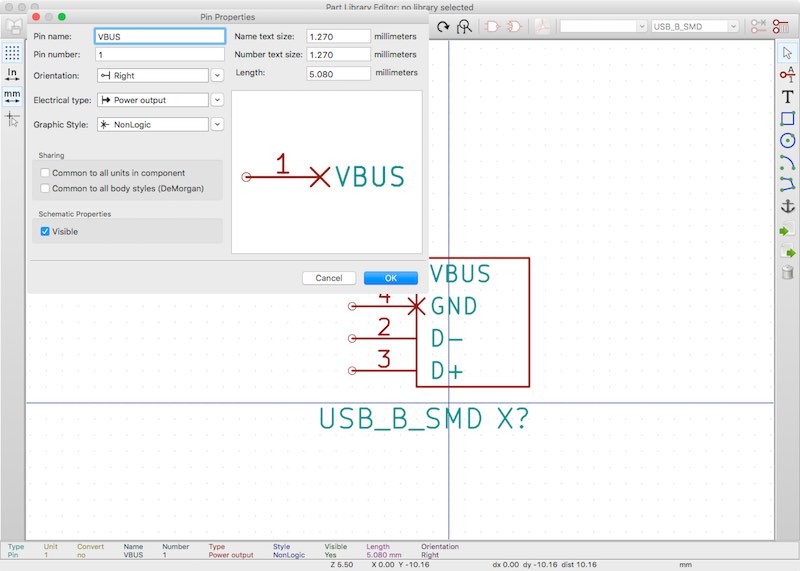Click '5.080 mm' length in status bar
Screen dimensions: 800x571
pyautogui.click(x=384, y=555)
